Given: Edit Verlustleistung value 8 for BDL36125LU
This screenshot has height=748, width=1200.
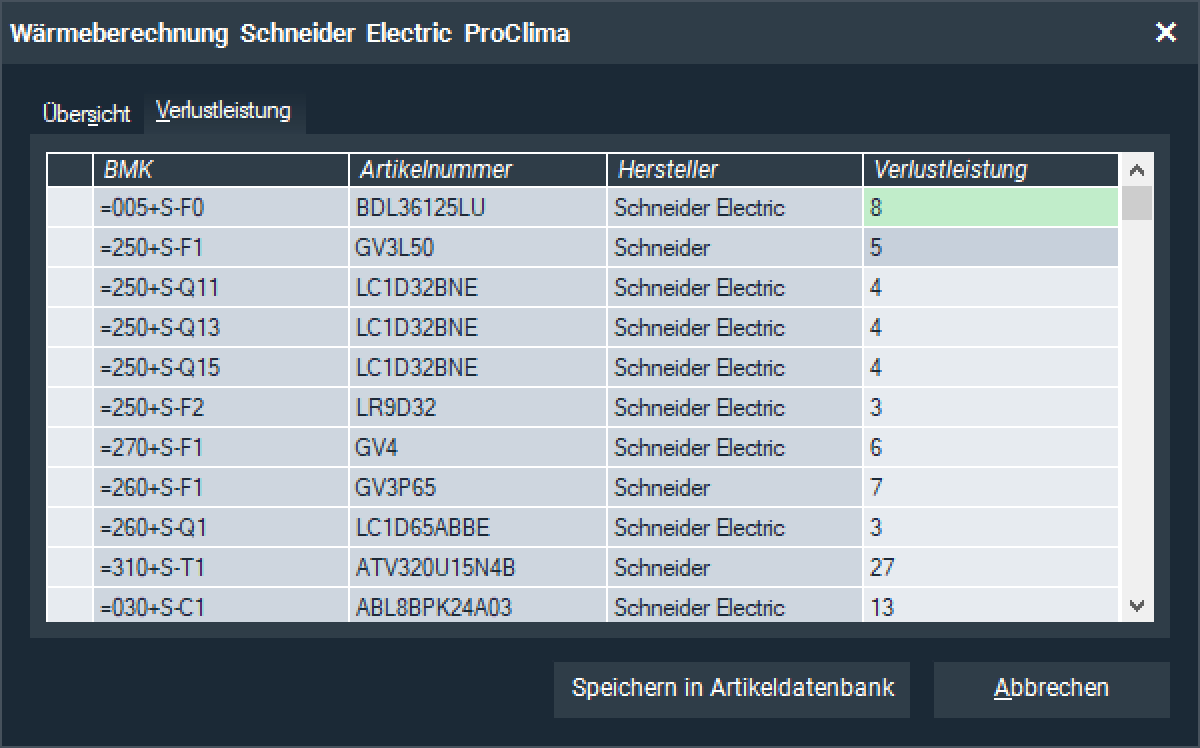Looking at the screenshot, I should pyautogui.click(x=990, y=208).
